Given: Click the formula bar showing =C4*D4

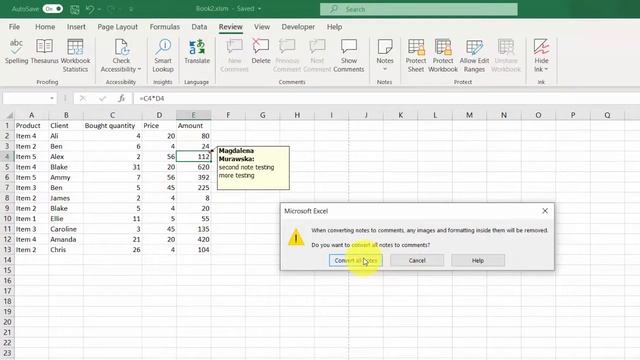Looking at the screenshot, I should tap(386, 98).
